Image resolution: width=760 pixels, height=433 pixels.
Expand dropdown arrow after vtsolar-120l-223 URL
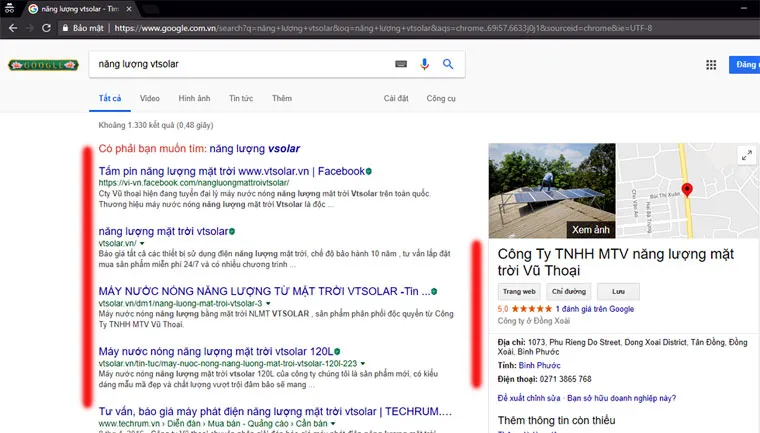(363, 364)
